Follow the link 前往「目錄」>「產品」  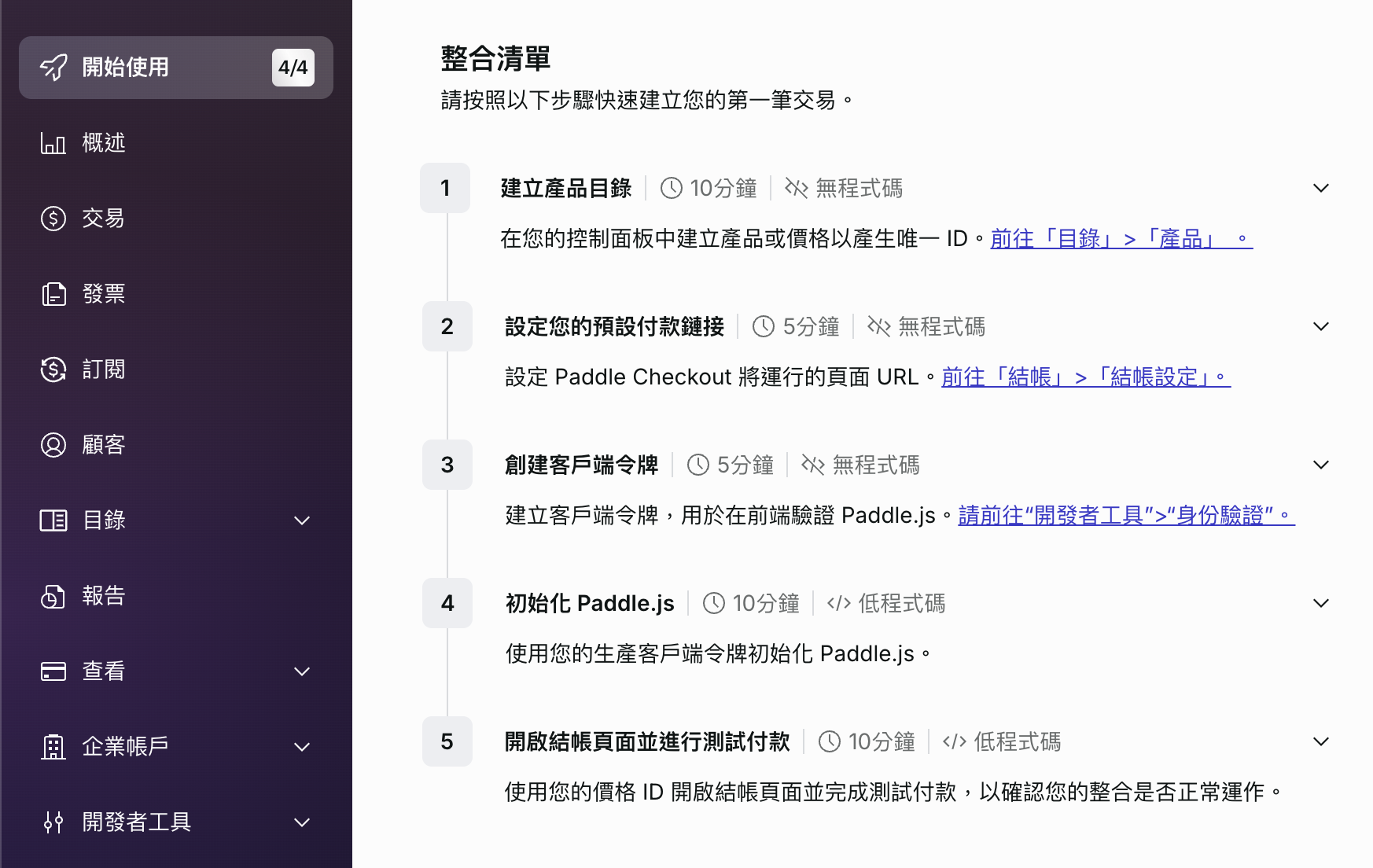pos(1121,238)
